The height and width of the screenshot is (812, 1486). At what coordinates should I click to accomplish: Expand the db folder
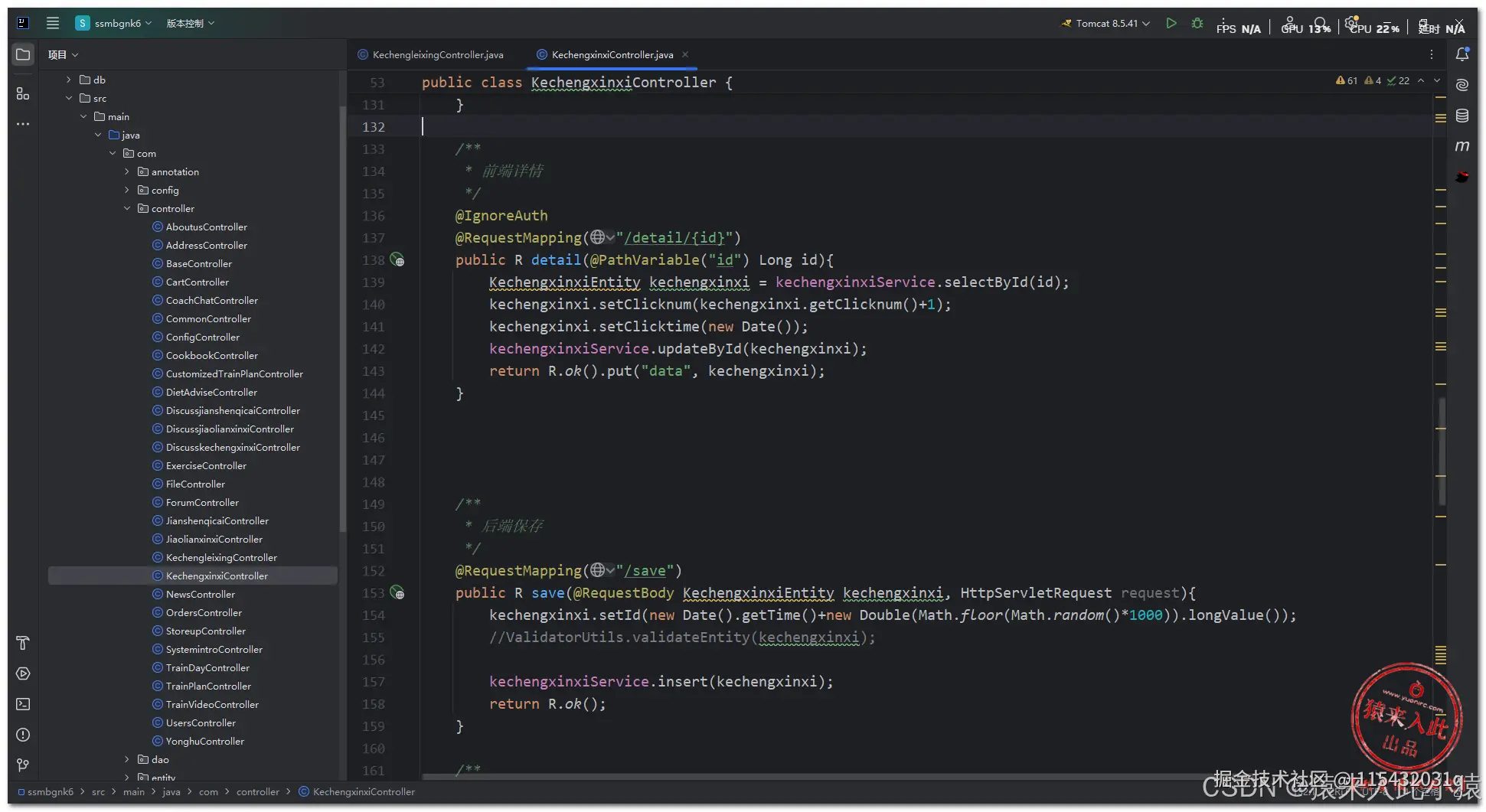click(x=69, y=80)
